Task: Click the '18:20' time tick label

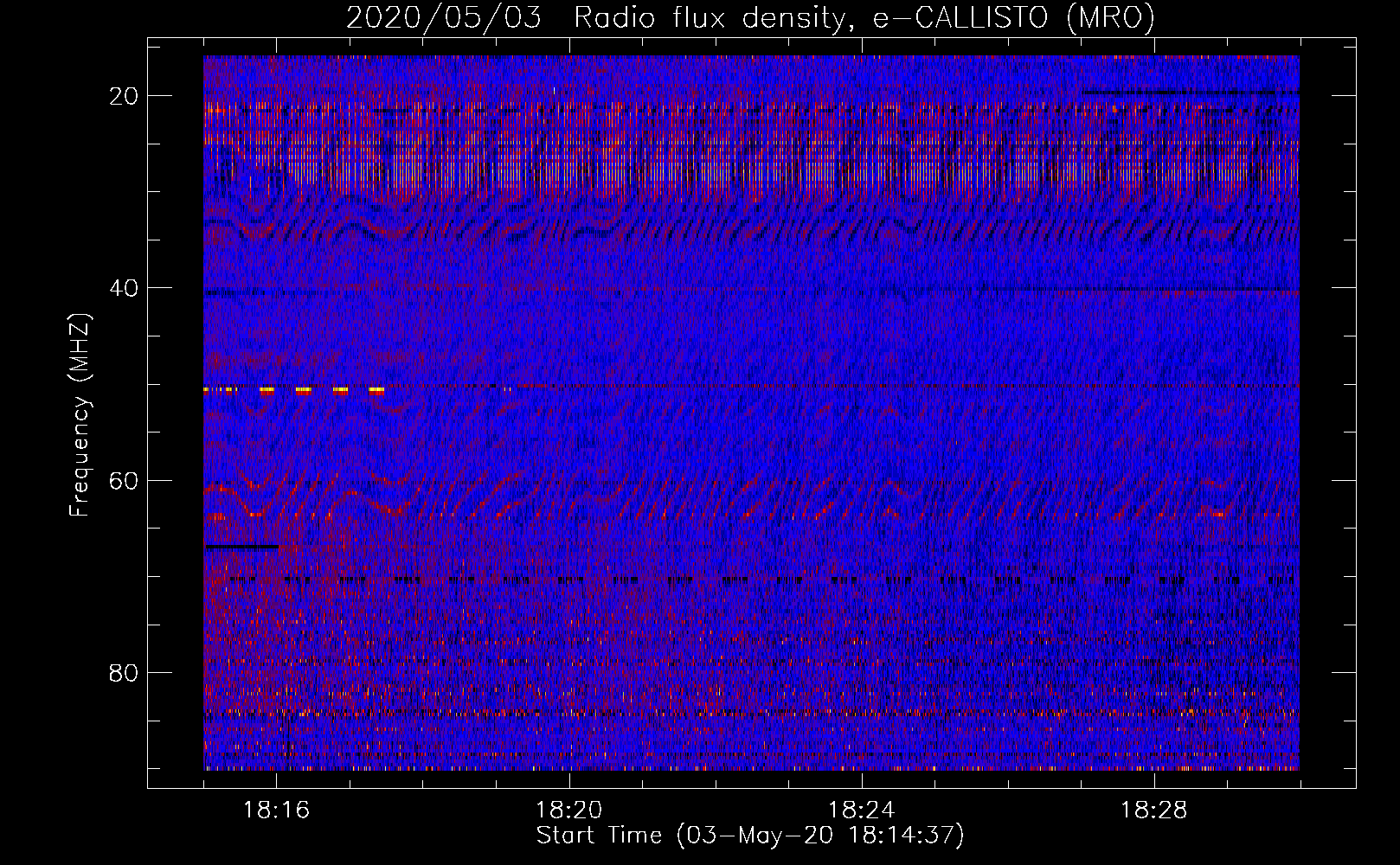Action: click(569, 811)
